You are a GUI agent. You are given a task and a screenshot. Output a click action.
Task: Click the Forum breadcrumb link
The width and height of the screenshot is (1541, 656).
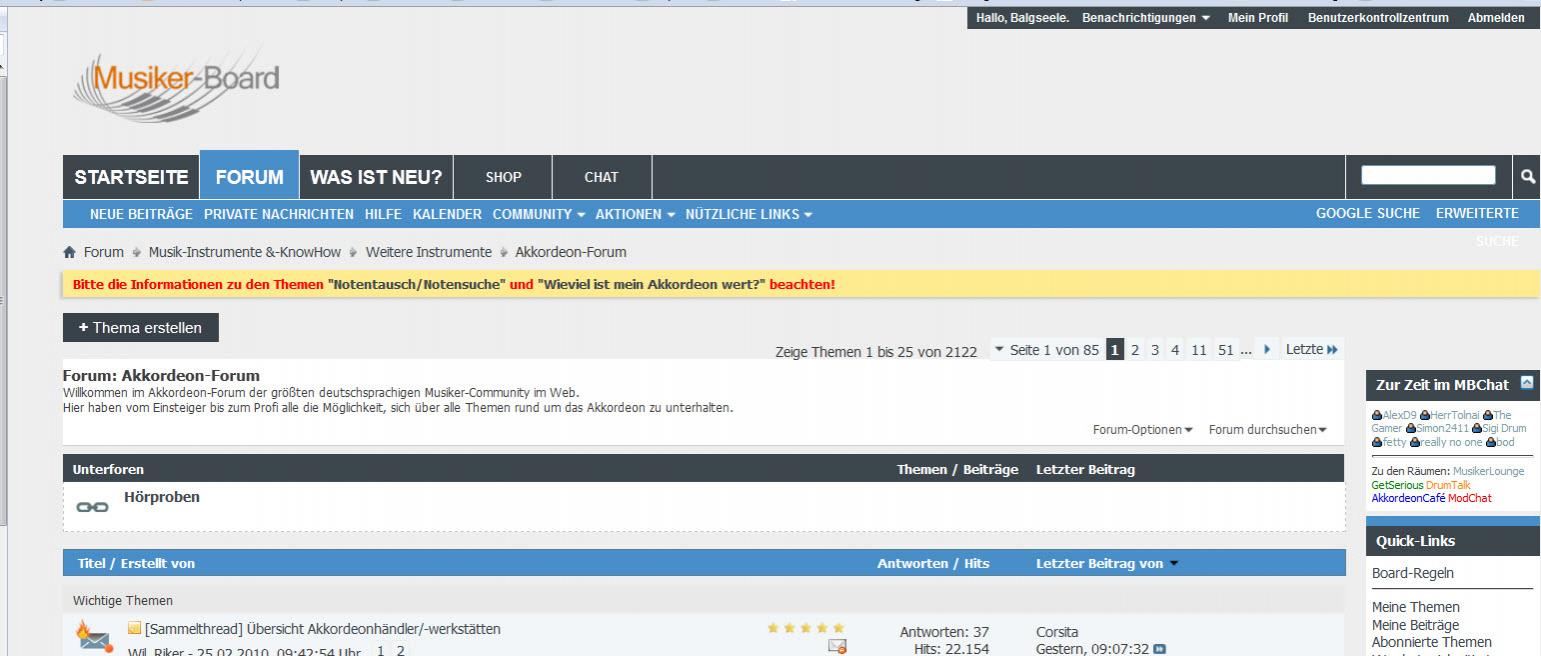coord(104,252)
